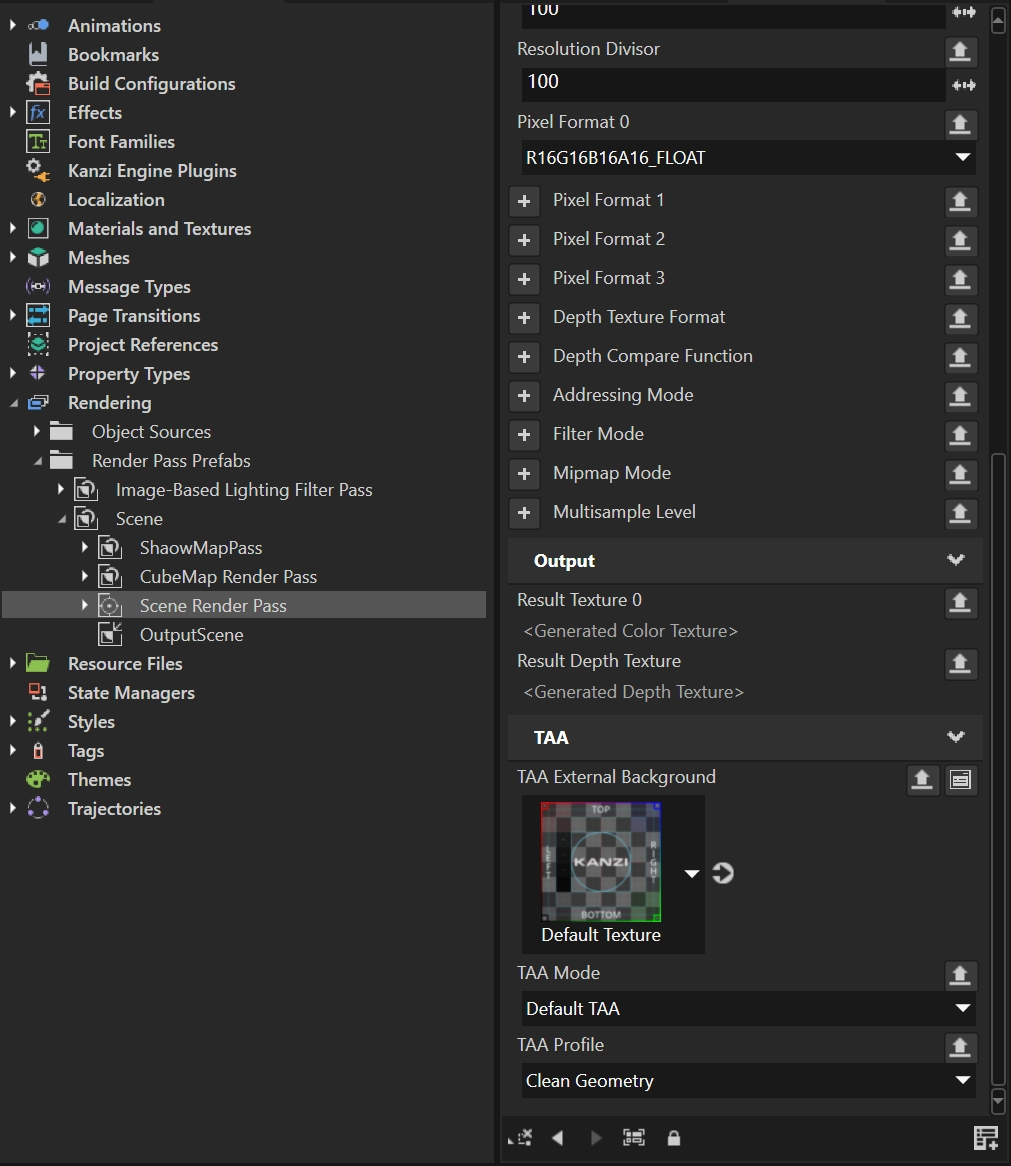1011x1166 pixels.
Task: Add the Mipmap Mode property
Action: coord(524,474)
